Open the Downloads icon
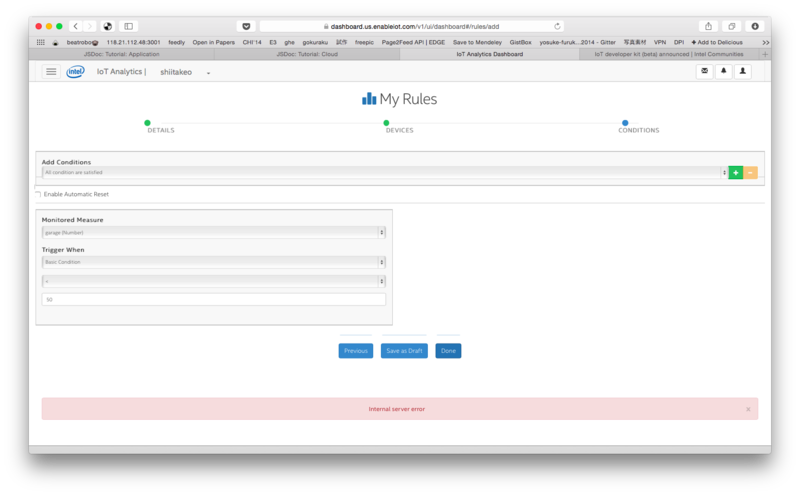This screenshot has width=800, height=495. [755, 26]
